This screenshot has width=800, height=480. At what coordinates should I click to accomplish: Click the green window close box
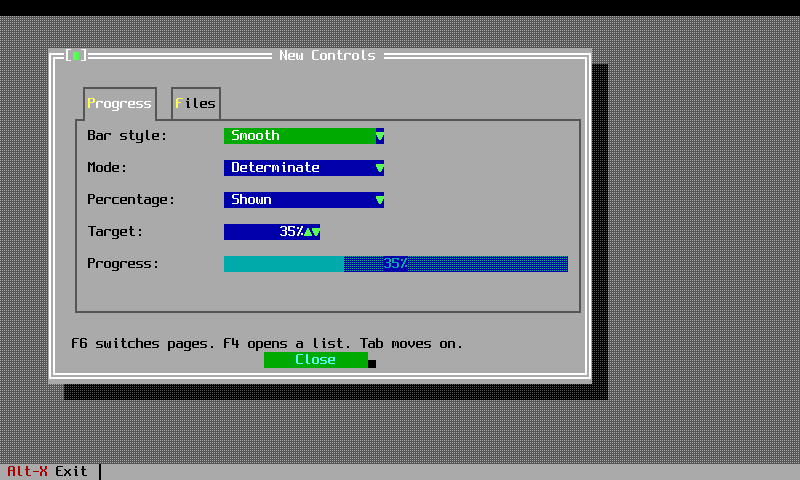point(76,55)
